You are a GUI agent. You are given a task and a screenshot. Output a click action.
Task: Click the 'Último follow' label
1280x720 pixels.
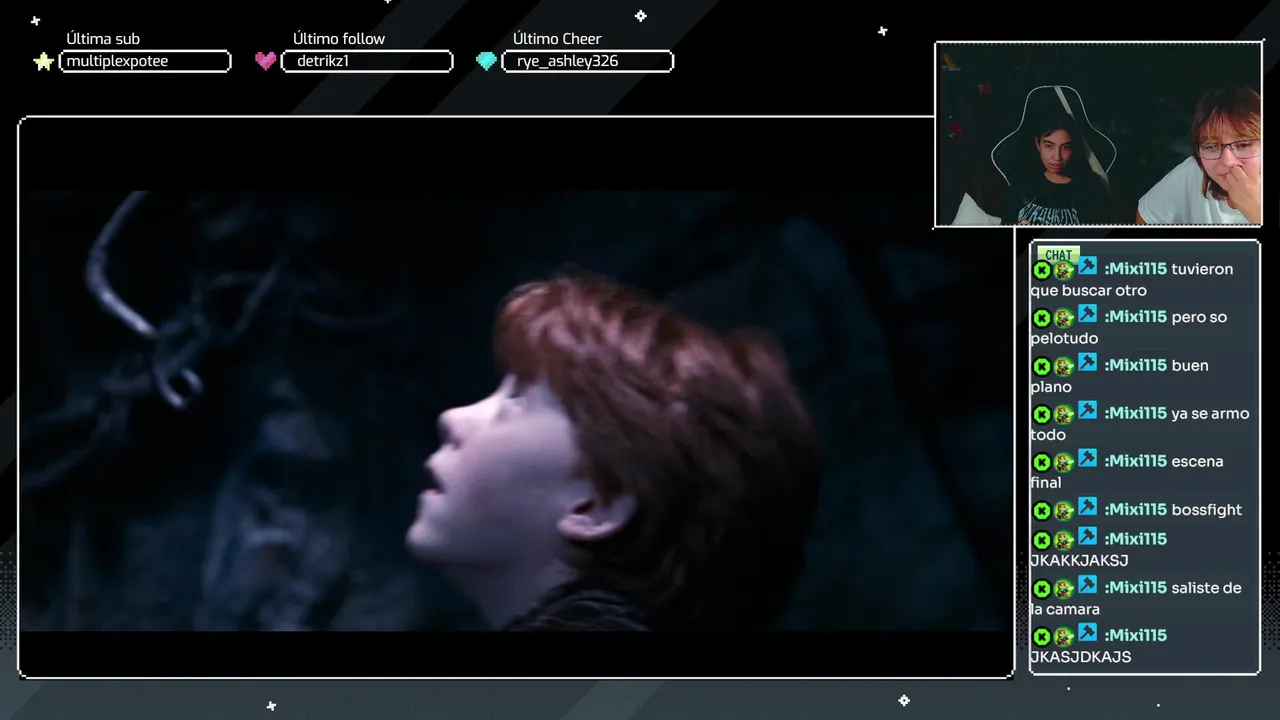[339, 39]
